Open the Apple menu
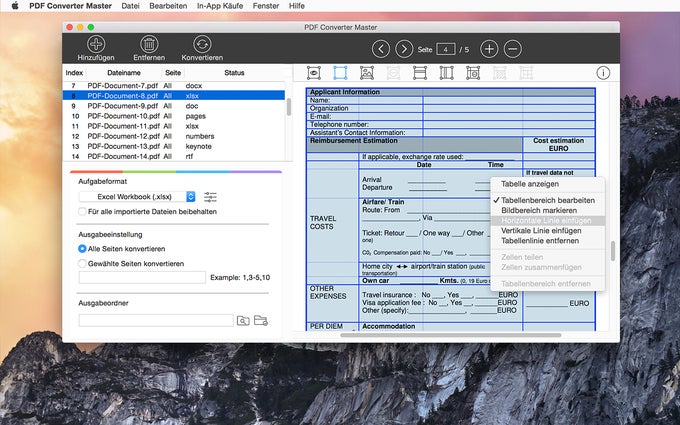680x425 pixels. click(15, 6)
